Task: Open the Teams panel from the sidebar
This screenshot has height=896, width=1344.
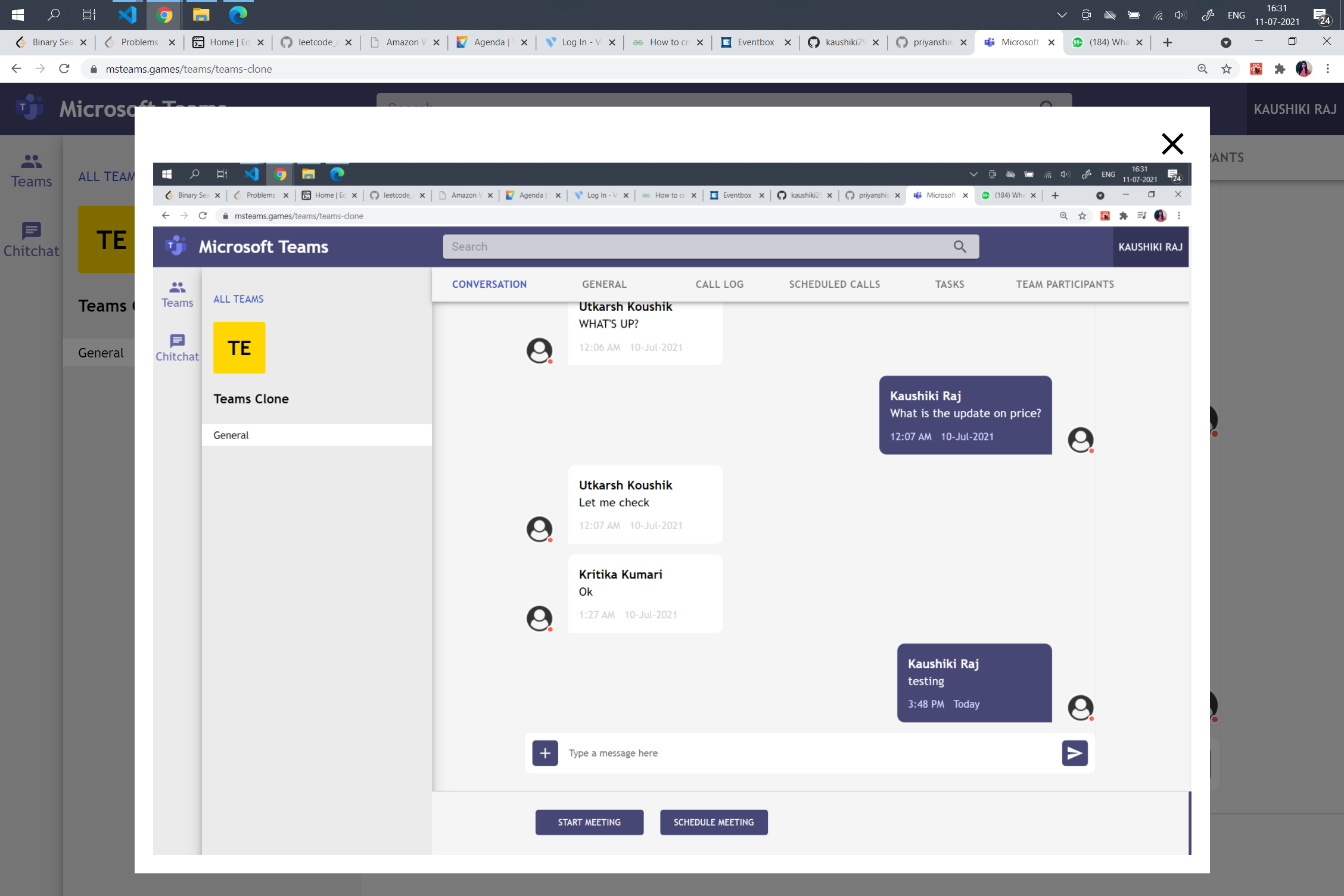Action: click(177, 294)
